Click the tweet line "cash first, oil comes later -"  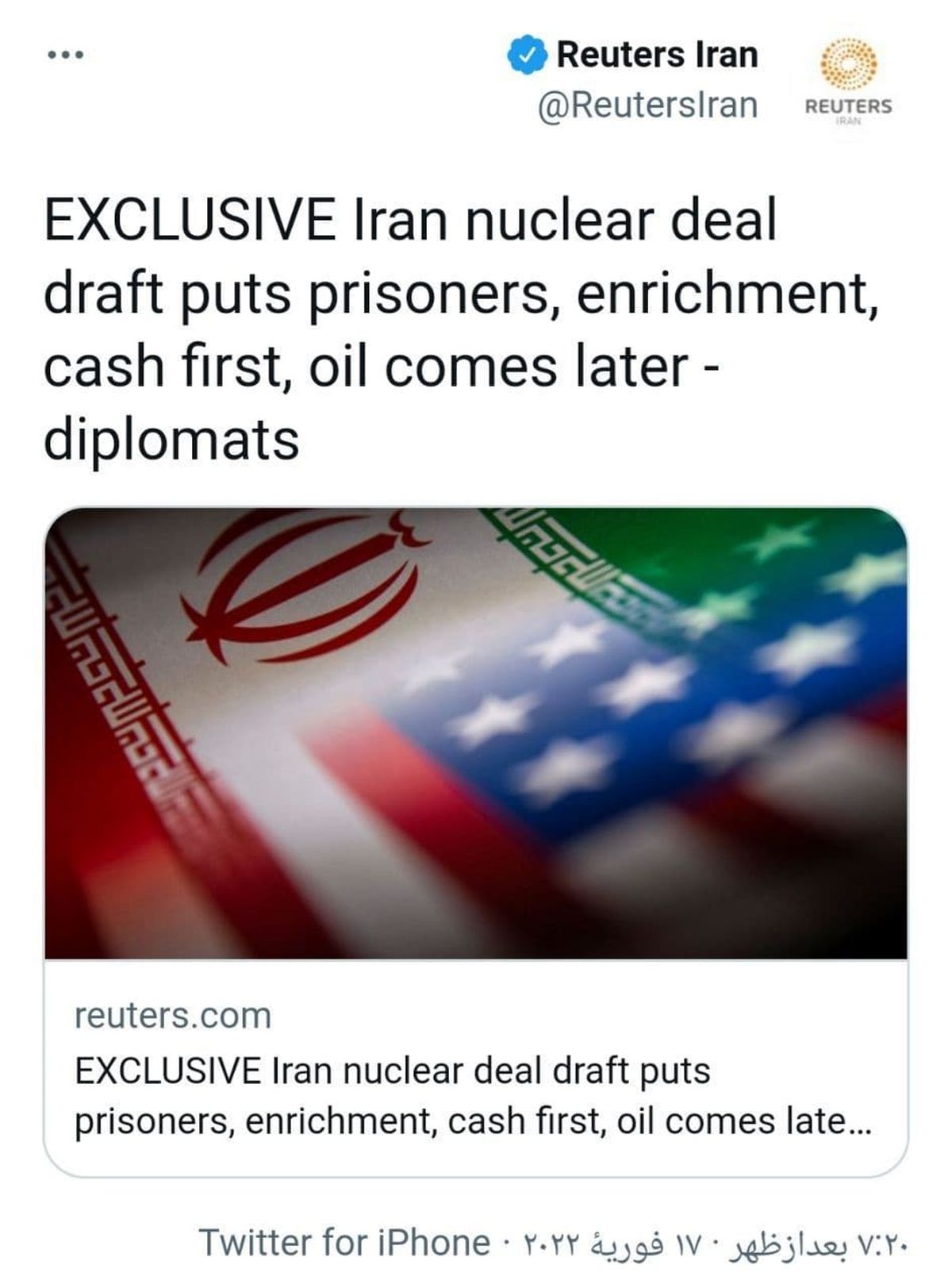point(381,367)
